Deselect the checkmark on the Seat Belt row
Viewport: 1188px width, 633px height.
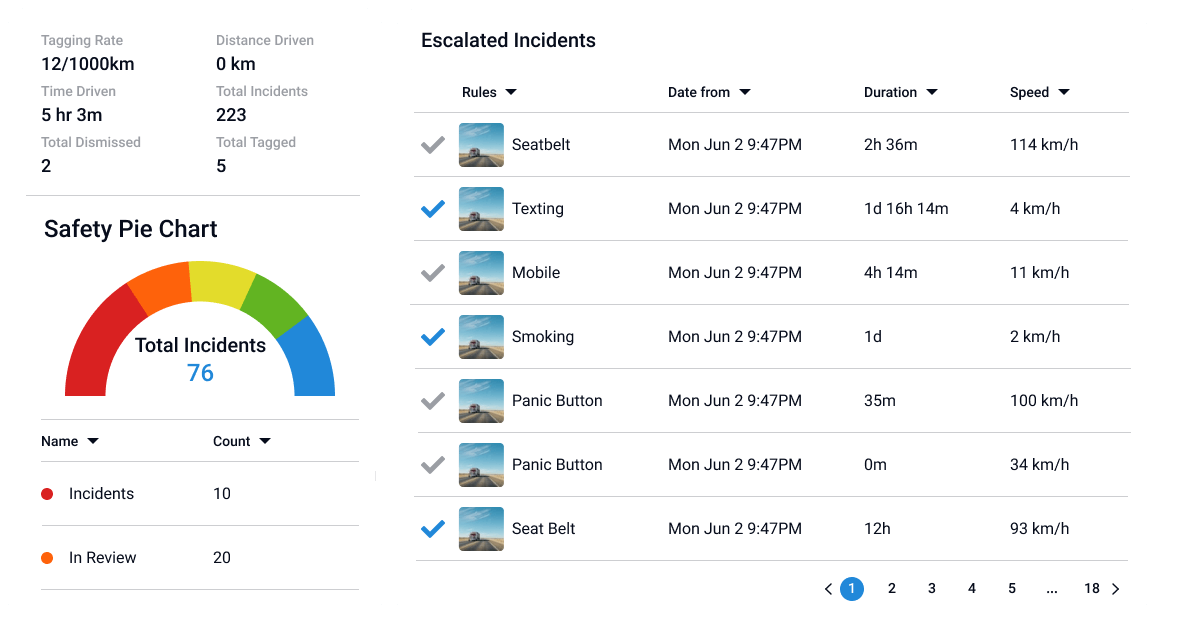pyautogui.click(x=432, y=528)
